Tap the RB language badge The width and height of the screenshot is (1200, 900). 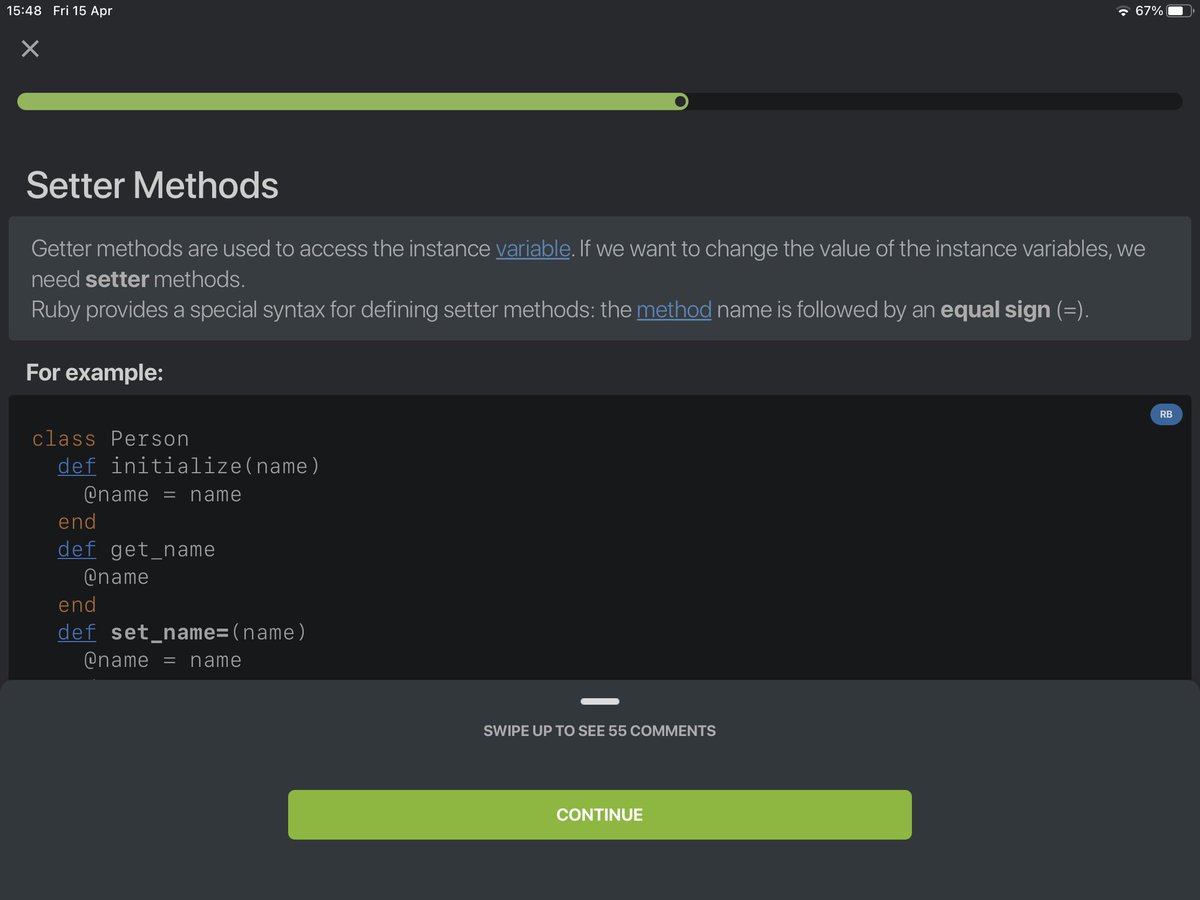point(1166,414)
